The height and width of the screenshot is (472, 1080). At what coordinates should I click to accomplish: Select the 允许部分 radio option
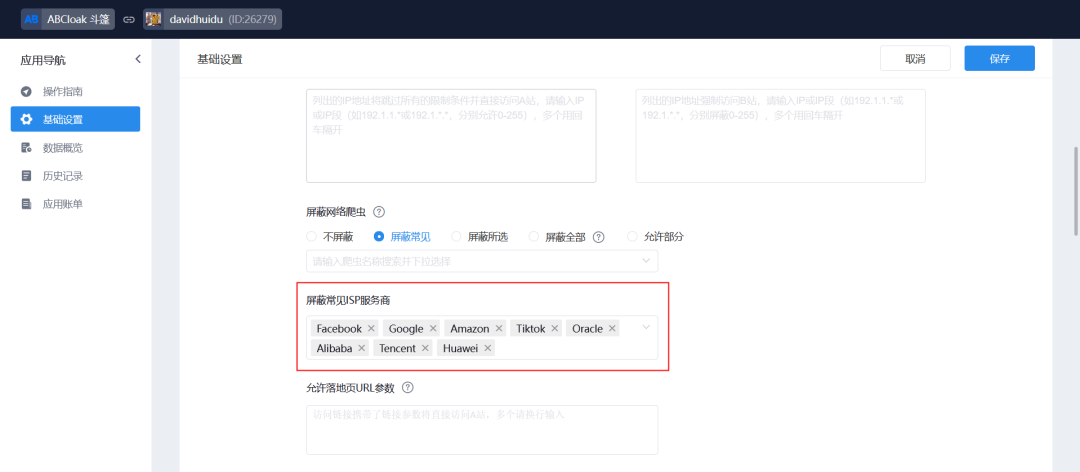click(656, 236)
